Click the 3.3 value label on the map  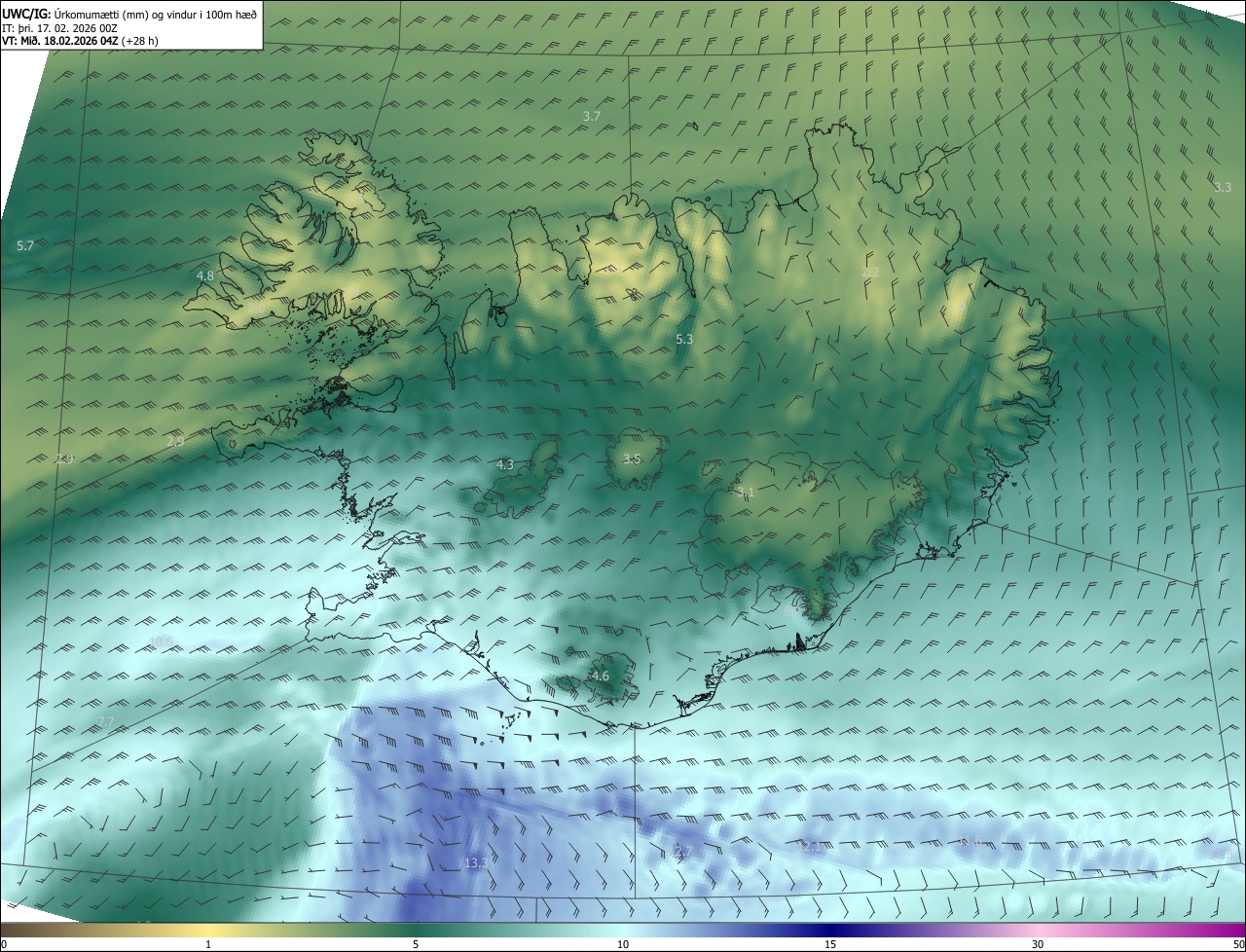coord(1223,187)
